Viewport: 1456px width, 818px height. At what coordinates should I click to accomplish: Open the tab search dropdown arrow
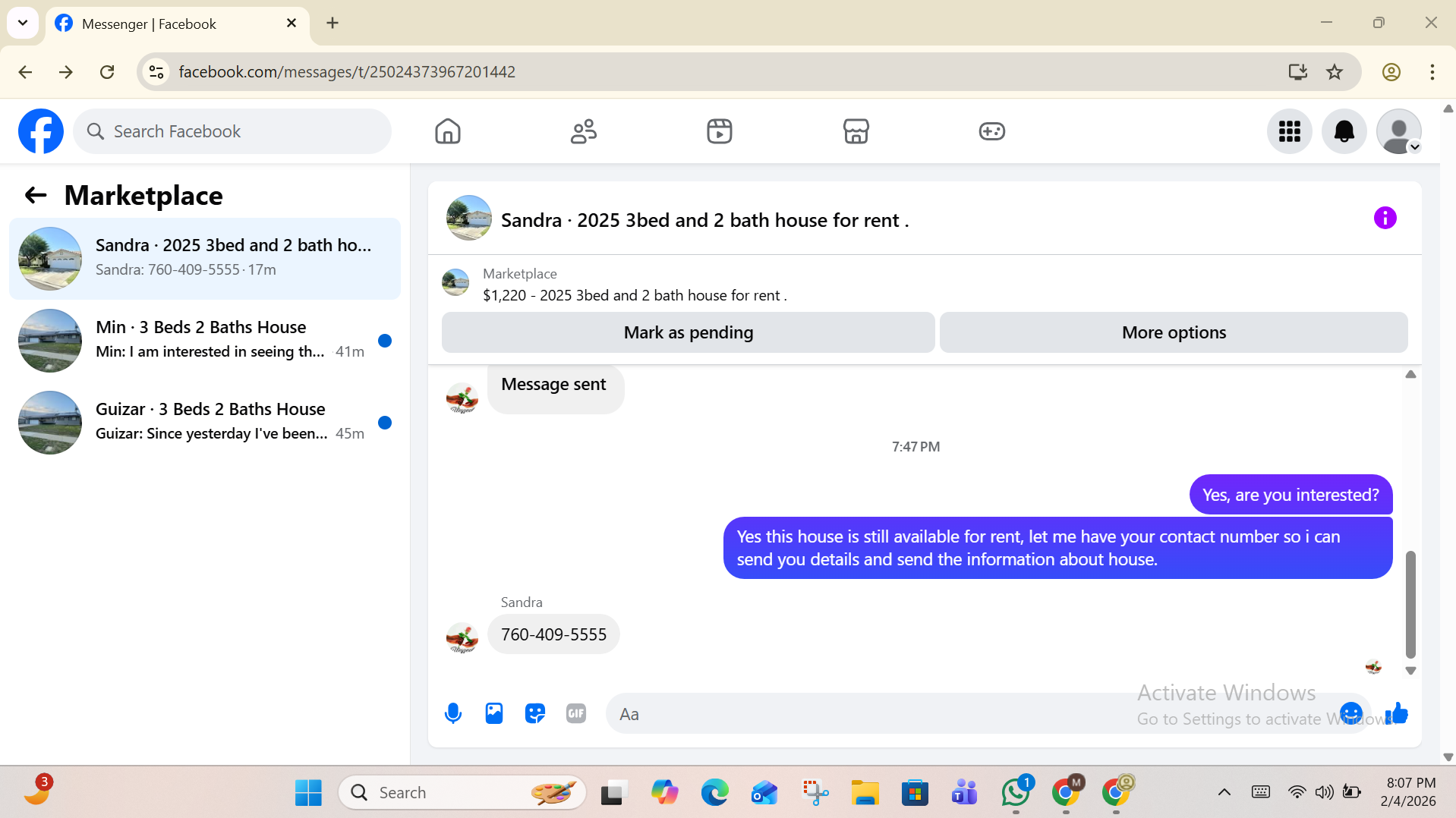pos(23,23)
